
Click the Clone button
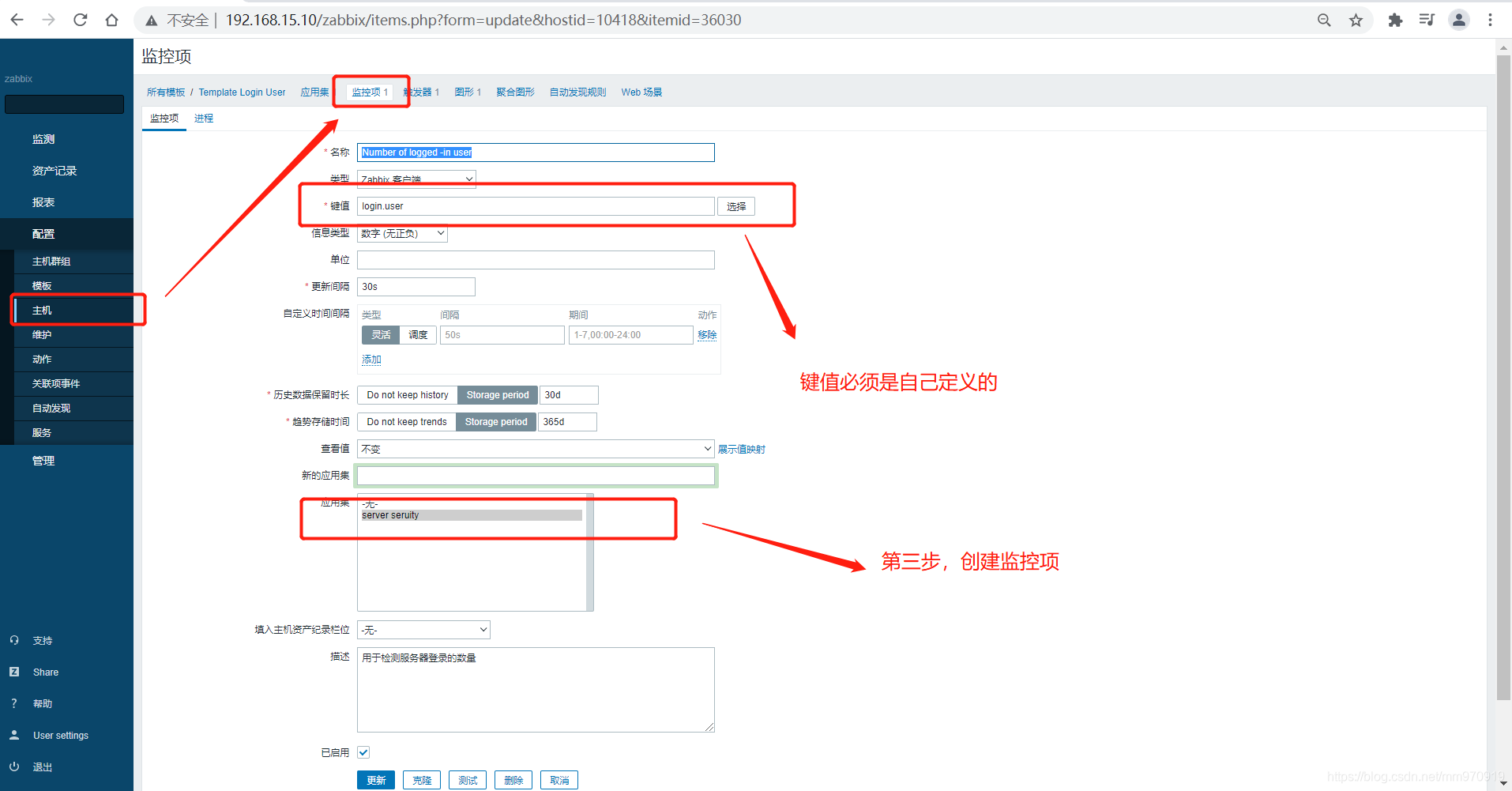422,780
